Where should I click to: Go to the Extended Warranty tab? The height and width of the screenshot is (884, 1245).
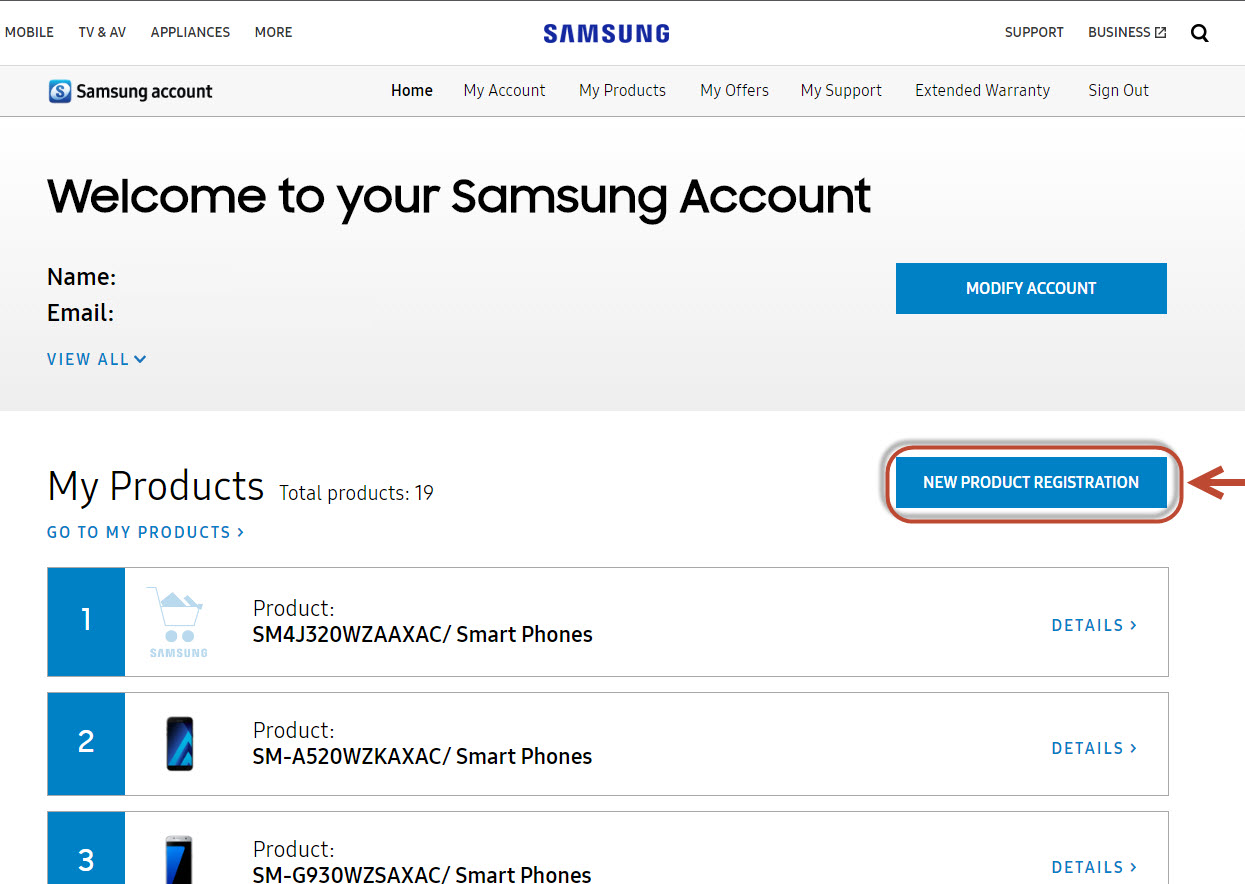(x=982, y=90)
